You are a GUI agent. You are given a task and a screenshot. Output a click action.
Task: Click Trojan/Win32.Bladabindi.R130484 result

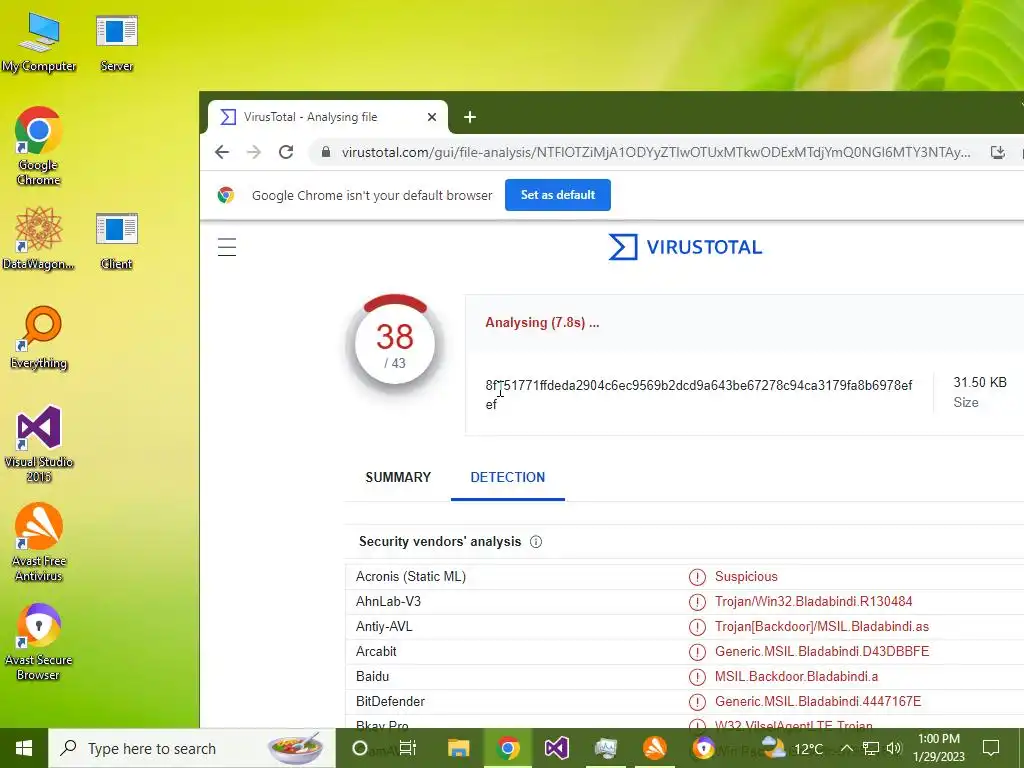[813, 601]
